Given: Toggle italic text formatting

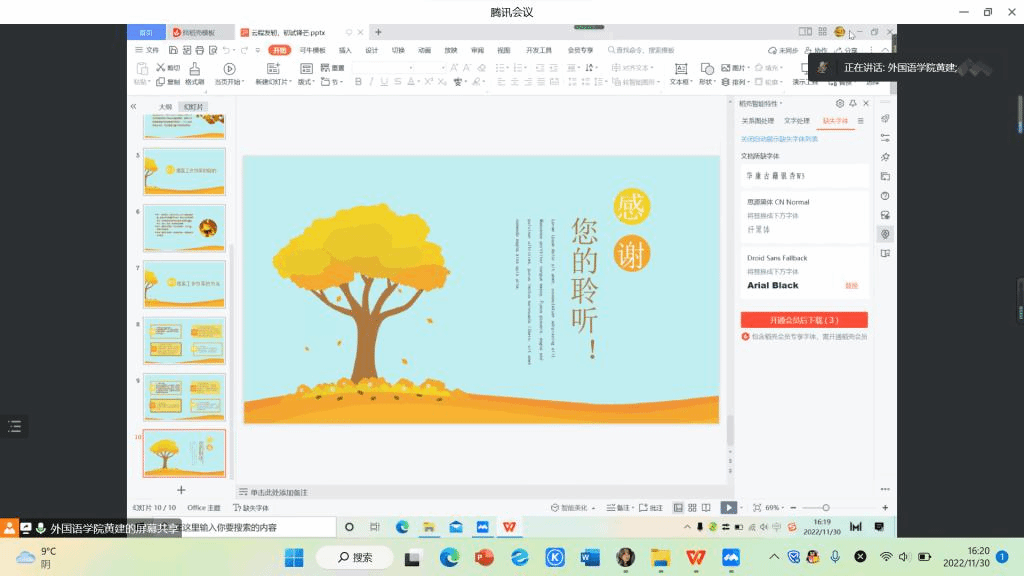Looking at the screenshot, I should (371, 82).
